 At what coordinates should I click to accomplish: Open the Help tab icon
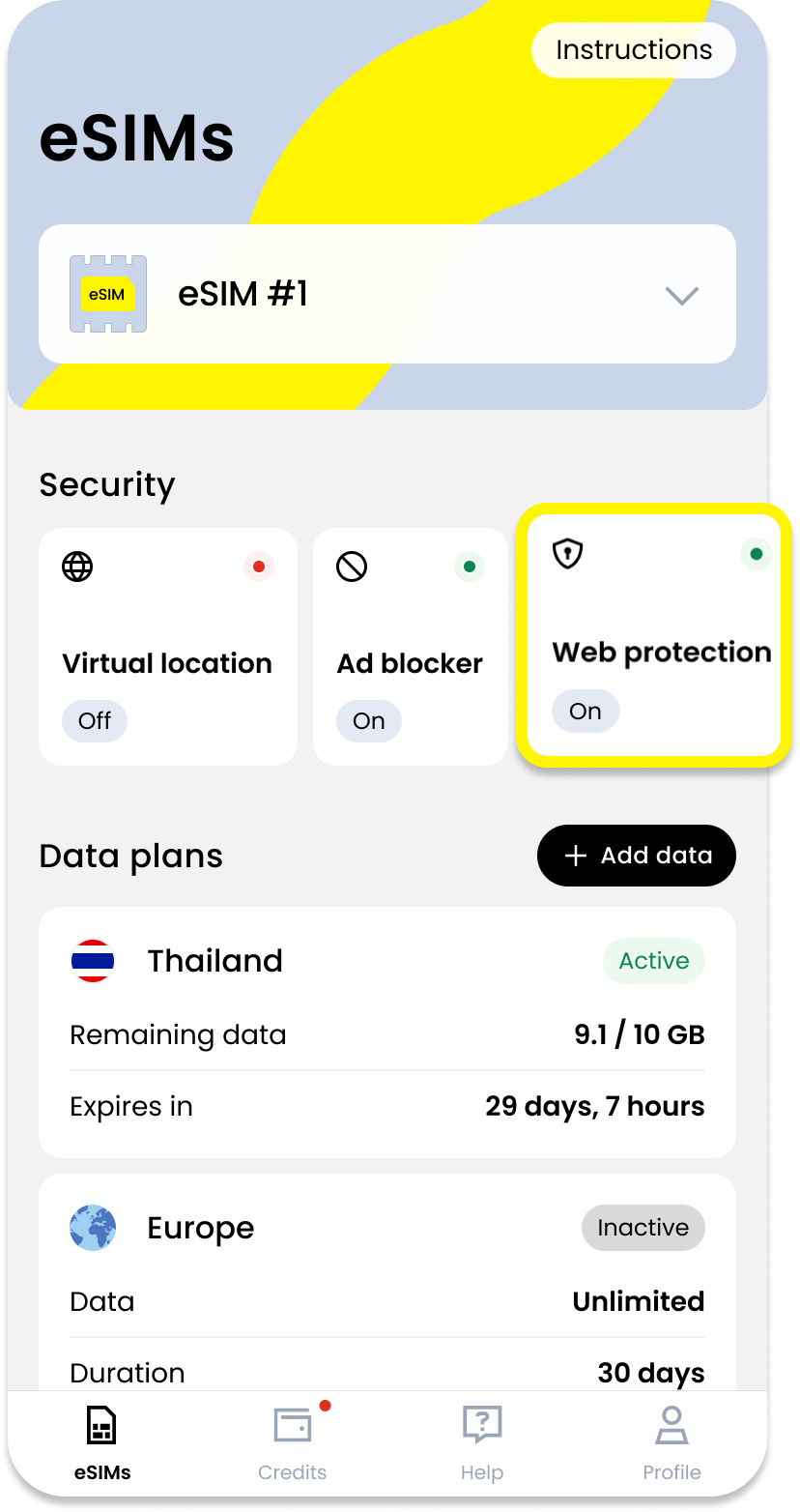(x=481, y=1425)
